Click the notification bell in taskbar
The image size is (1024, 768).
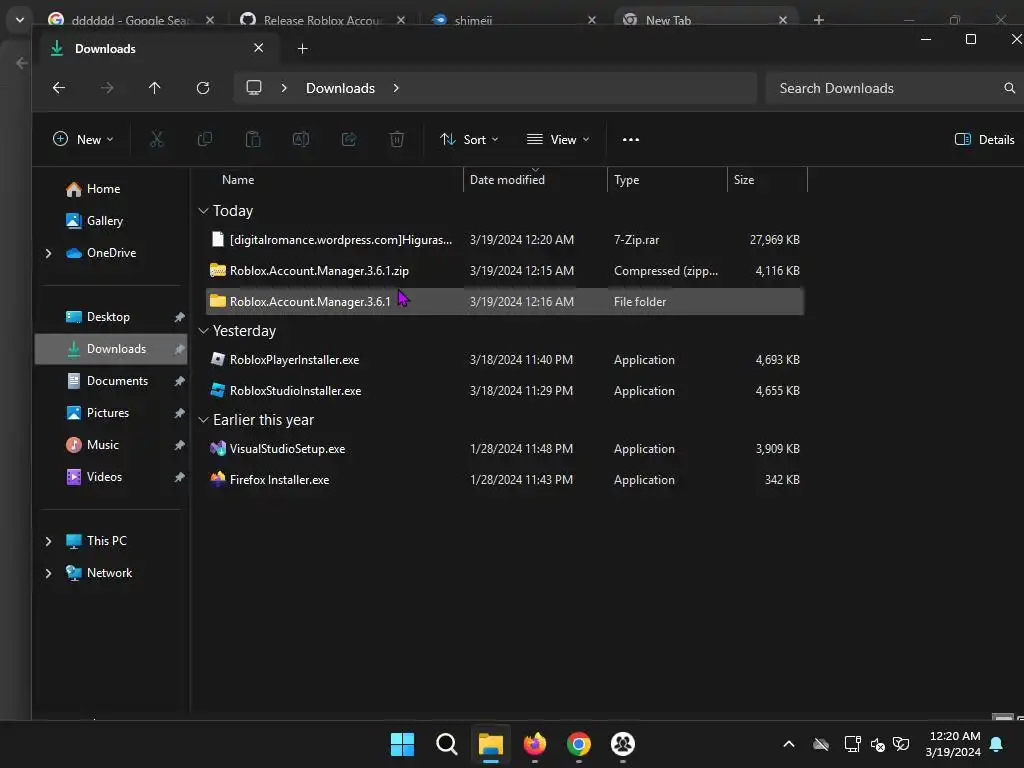[997, 744]
